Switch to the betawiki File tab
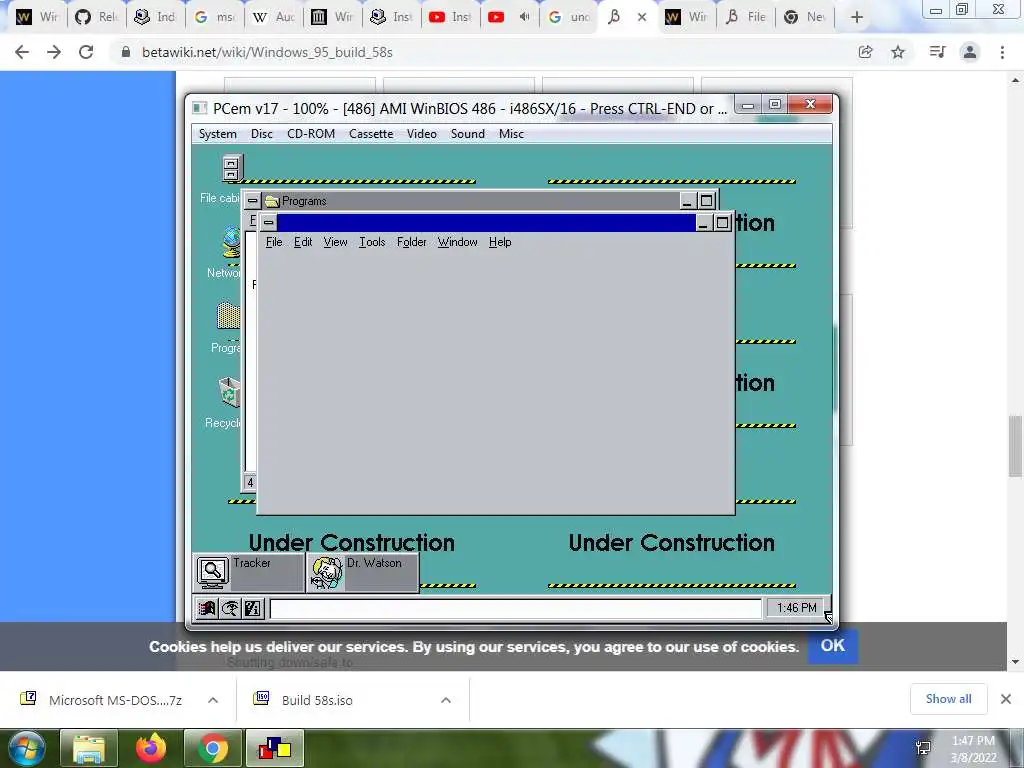This screenshot has height=768, width=1024. (x=746, y=17)
